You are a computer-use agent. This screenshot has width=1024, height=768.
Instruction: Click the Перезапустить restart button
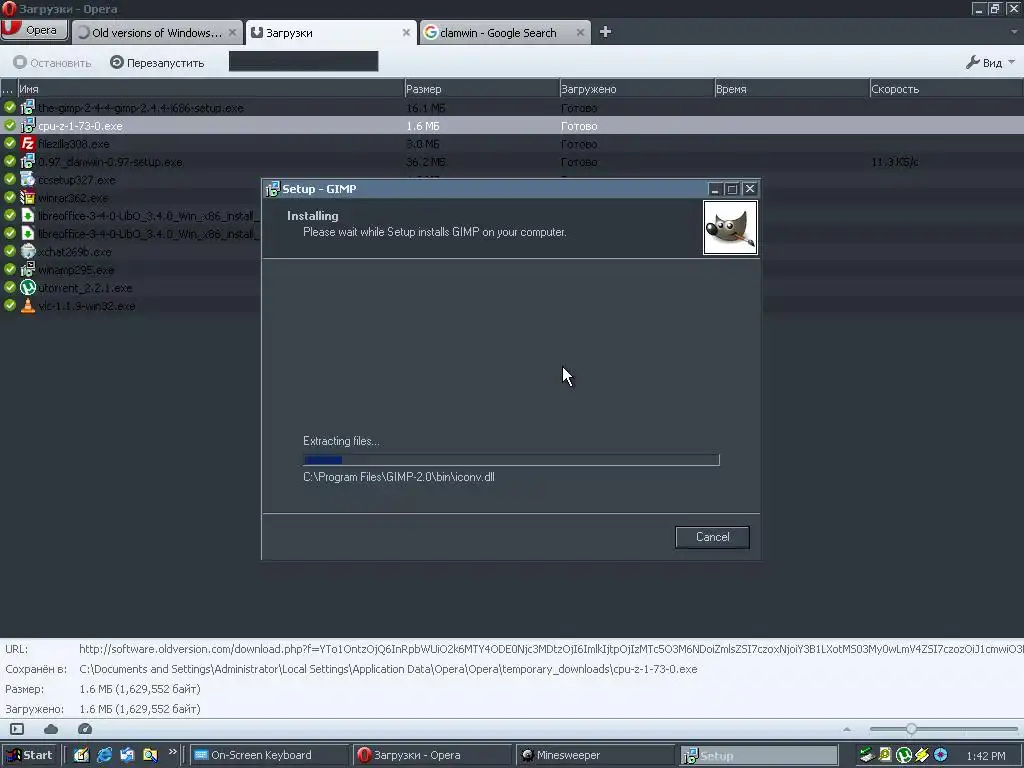coord(157,63)
